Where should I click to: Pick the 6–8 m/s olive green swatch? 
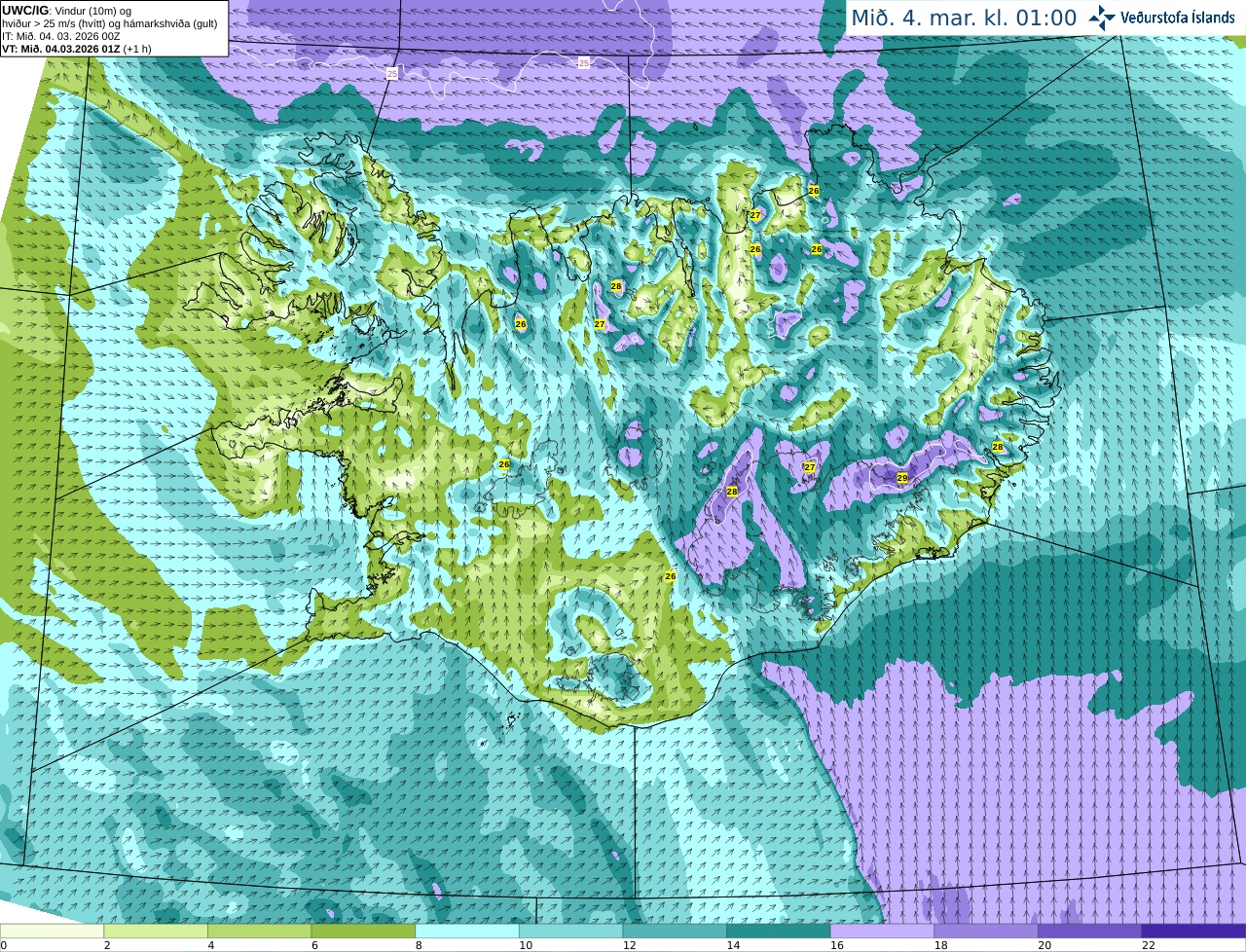click(x=363, y=931)
